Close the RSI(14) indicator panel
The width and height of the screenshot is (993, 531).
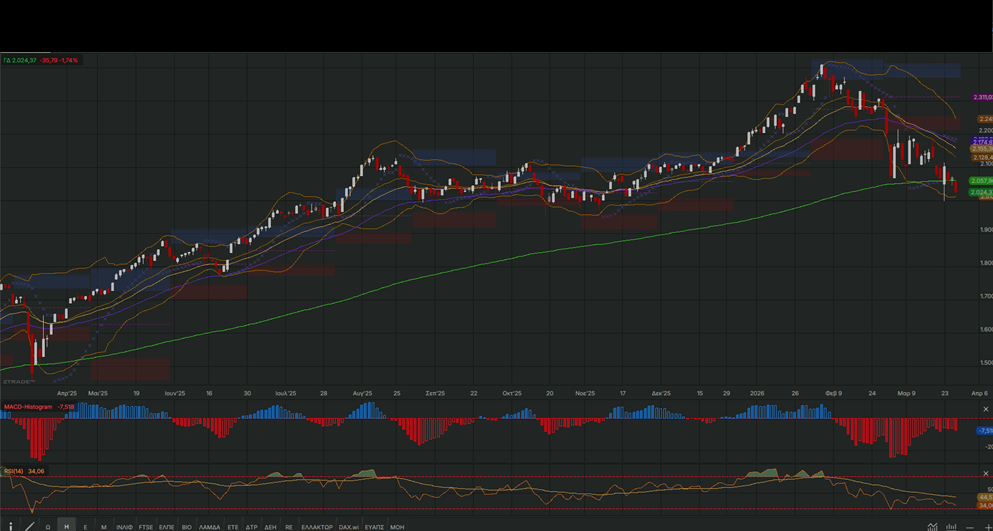click(x=985, y=473)
